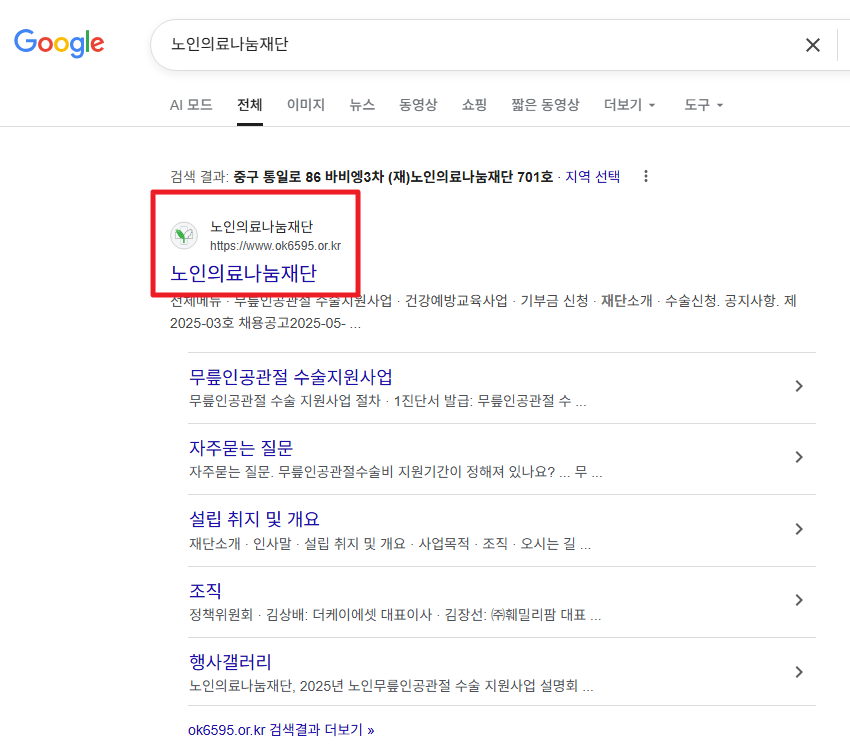Click the 노인의료나눔재단 site favicon
The width and height of the screenshot is (850, 756).
[183, 235]
